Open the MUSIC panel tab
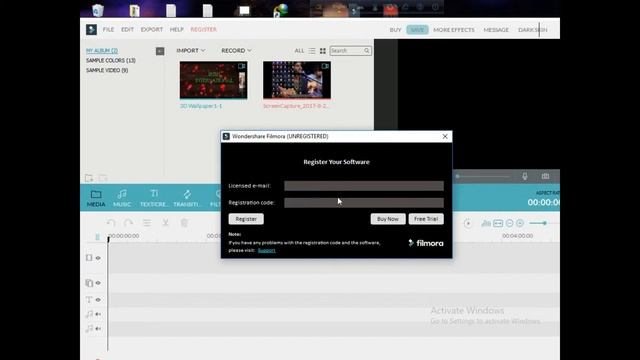The width and height of the screenshot is (640, 360). coord(122,198)
